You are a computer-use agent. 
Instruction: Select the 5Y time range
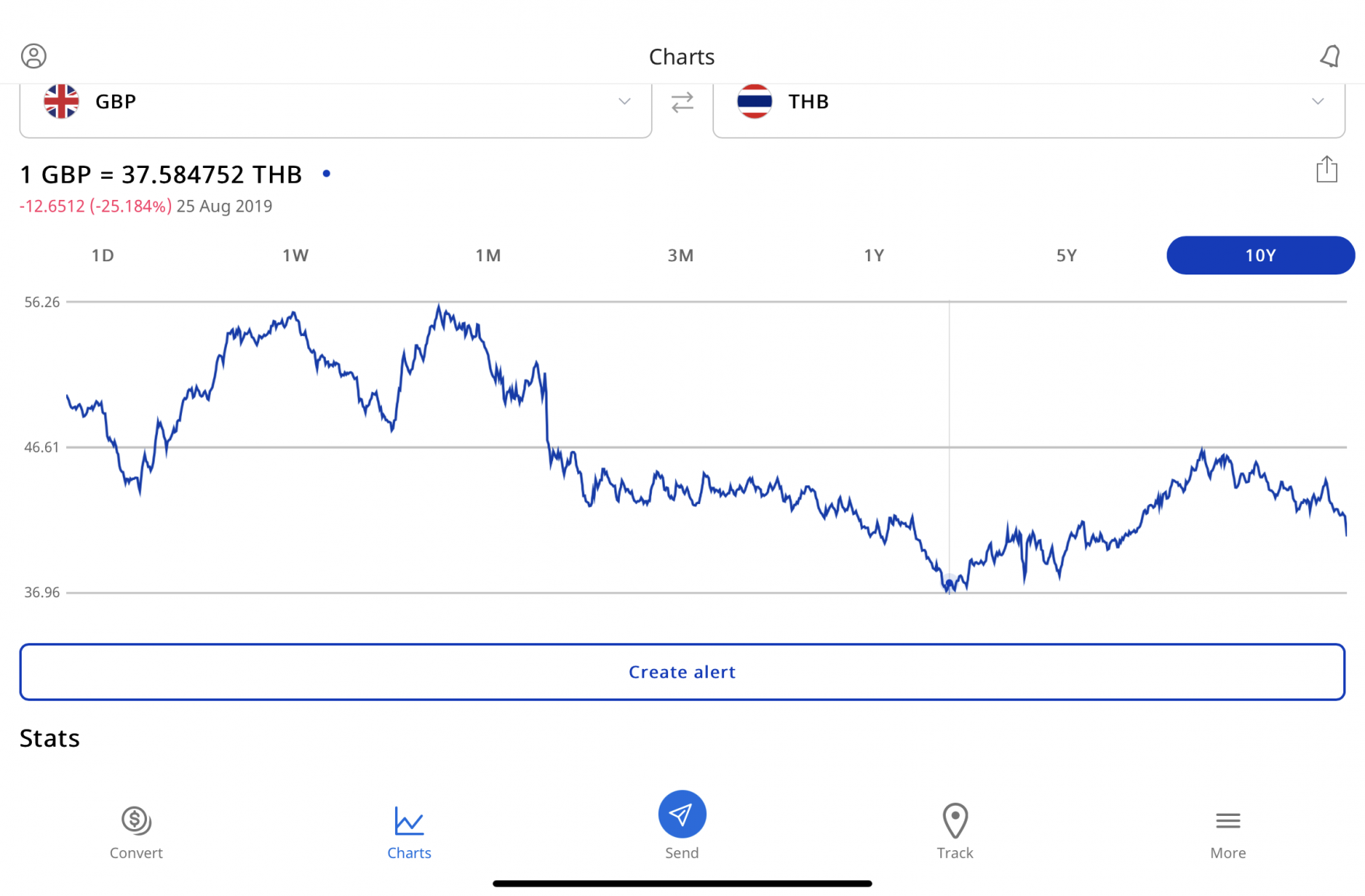[1066, 255]
